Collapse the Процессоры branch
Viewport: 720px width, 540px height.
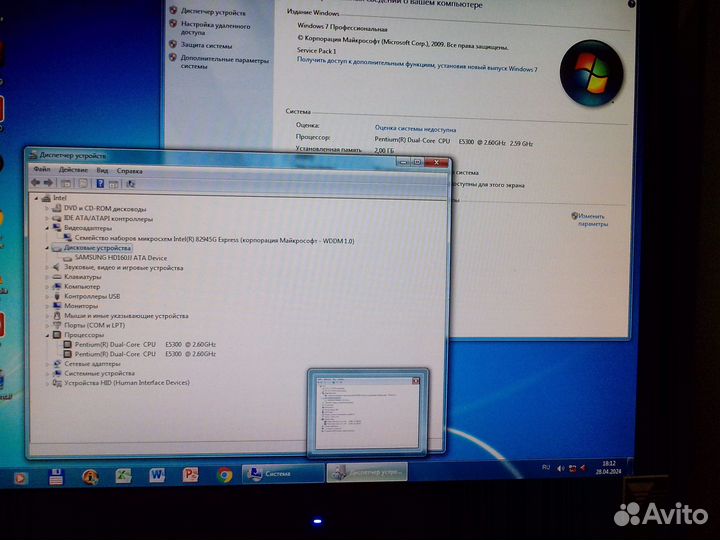(47, 335)
